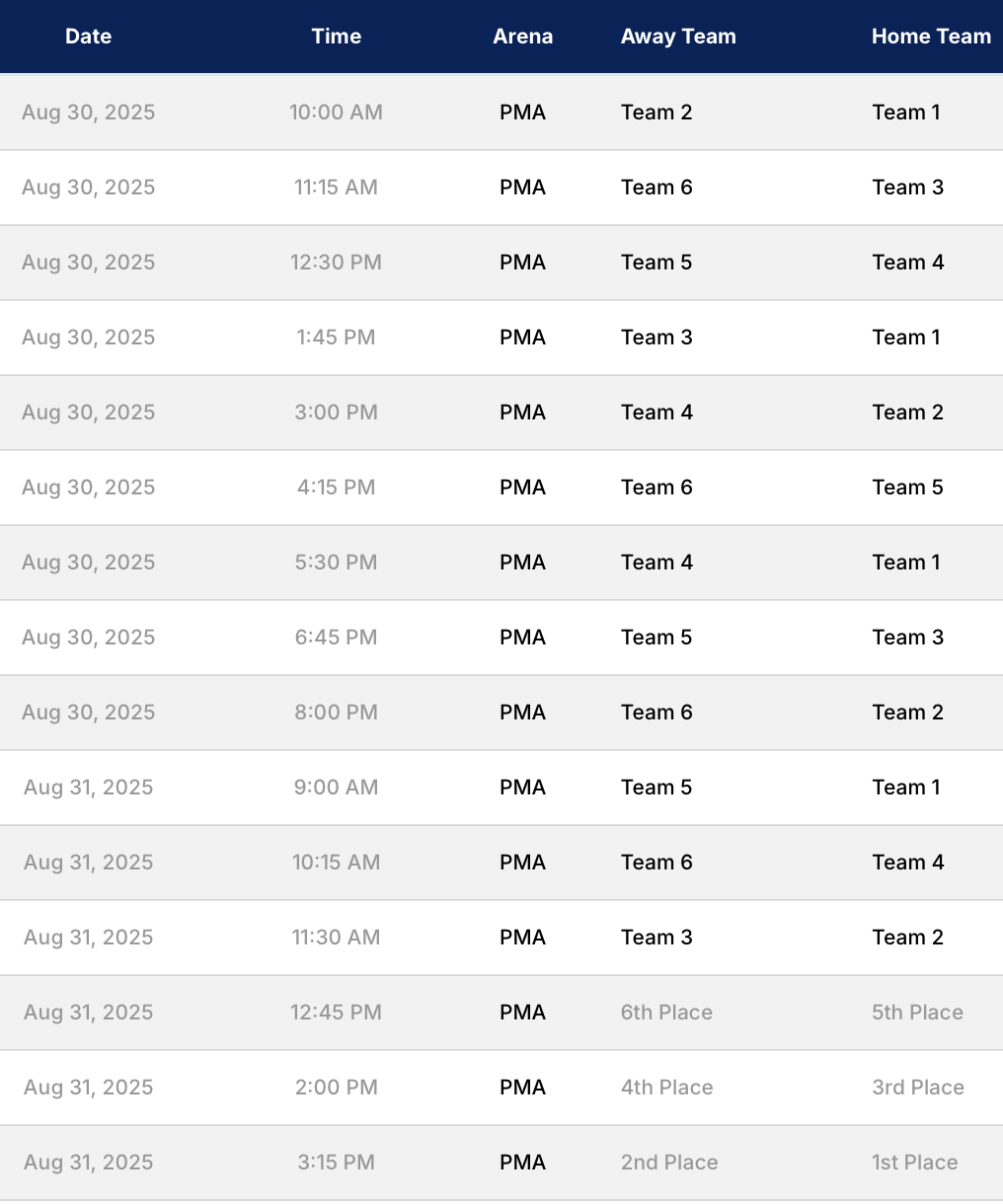The image size is (1003, 1204).
Task: Click the Time column header
Action: click(x=336, y=37)
